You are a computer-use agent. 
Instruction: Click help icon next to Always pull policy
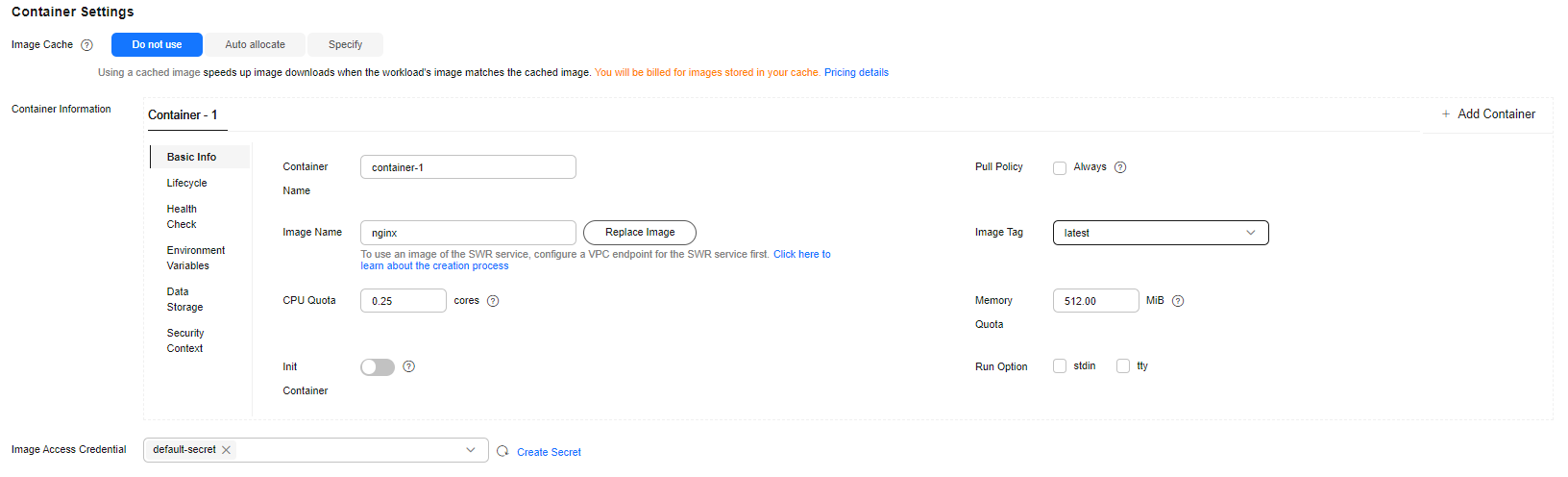[1120, 167]
